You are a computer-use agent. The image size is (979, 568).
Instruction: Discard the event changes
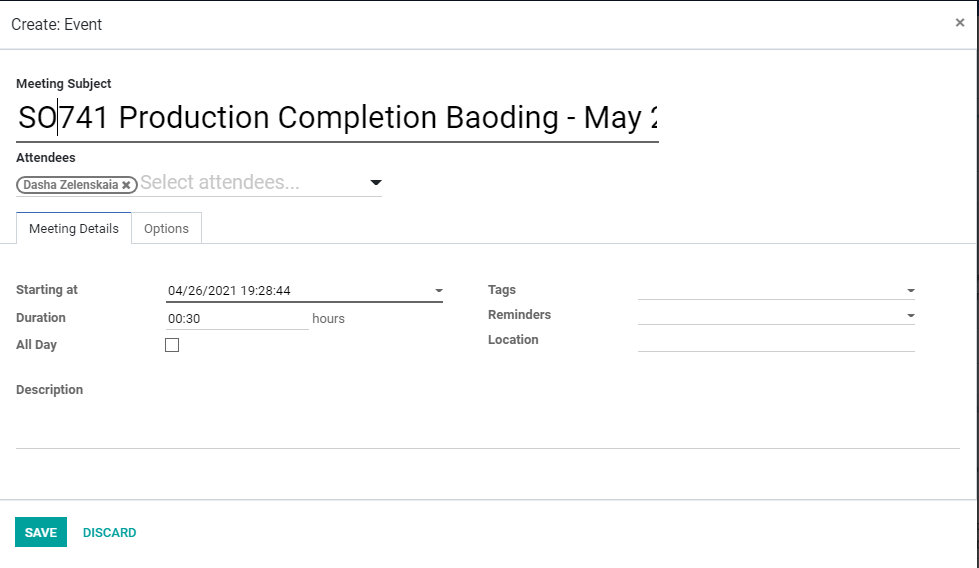pyautogui.click(x=109, y=532)
